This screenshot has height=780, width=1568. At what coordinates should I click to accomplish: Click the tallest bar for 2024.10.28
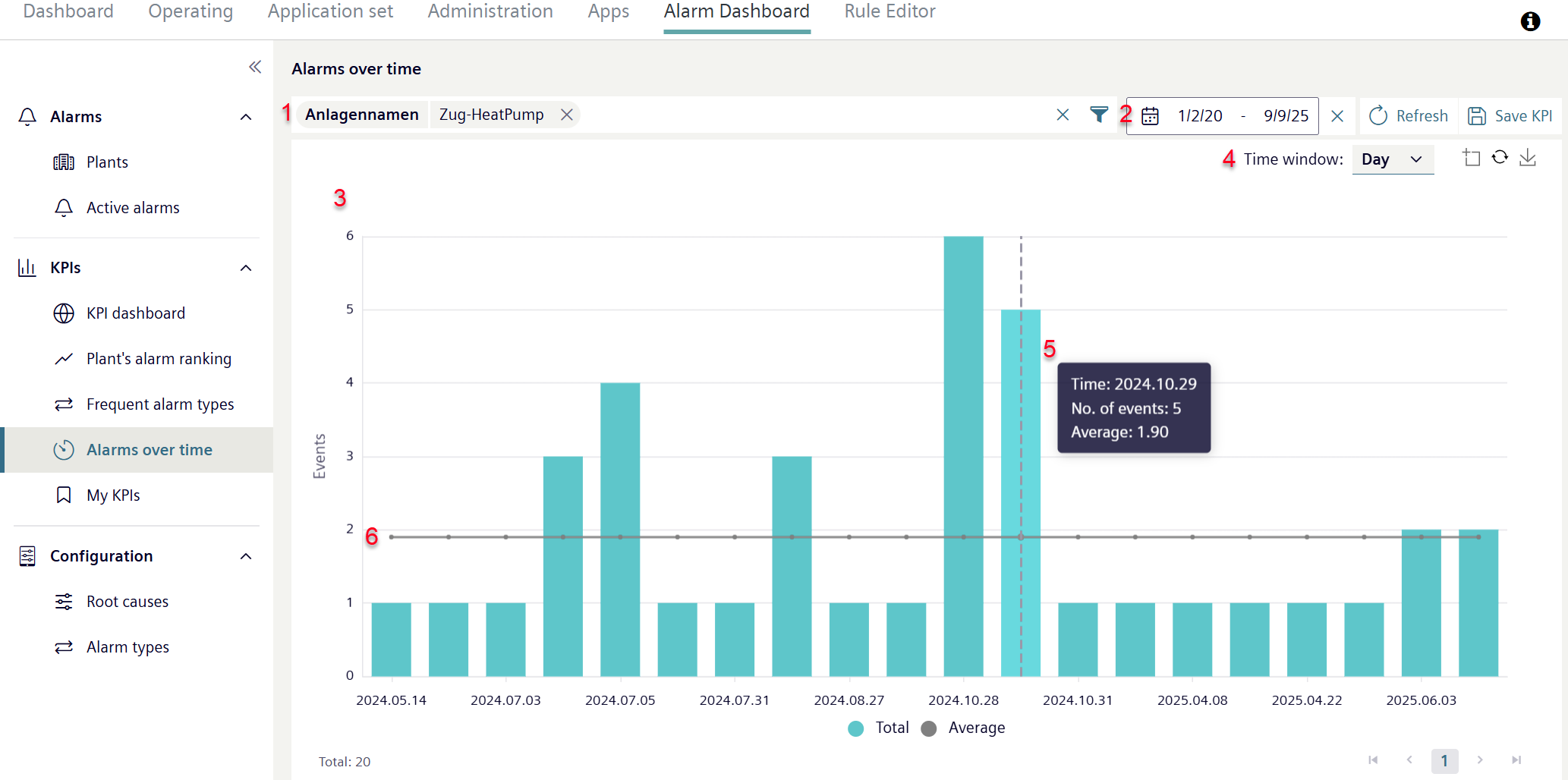click(x=963, y=455)
